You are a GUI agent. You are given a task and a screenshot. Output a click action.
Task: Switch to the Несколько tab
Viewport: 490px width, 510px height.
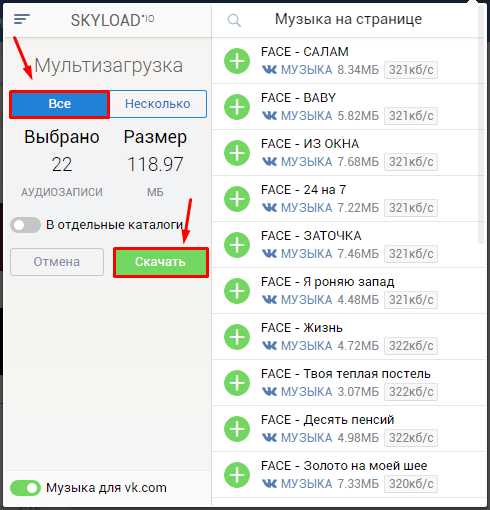[x=158, y=104]
